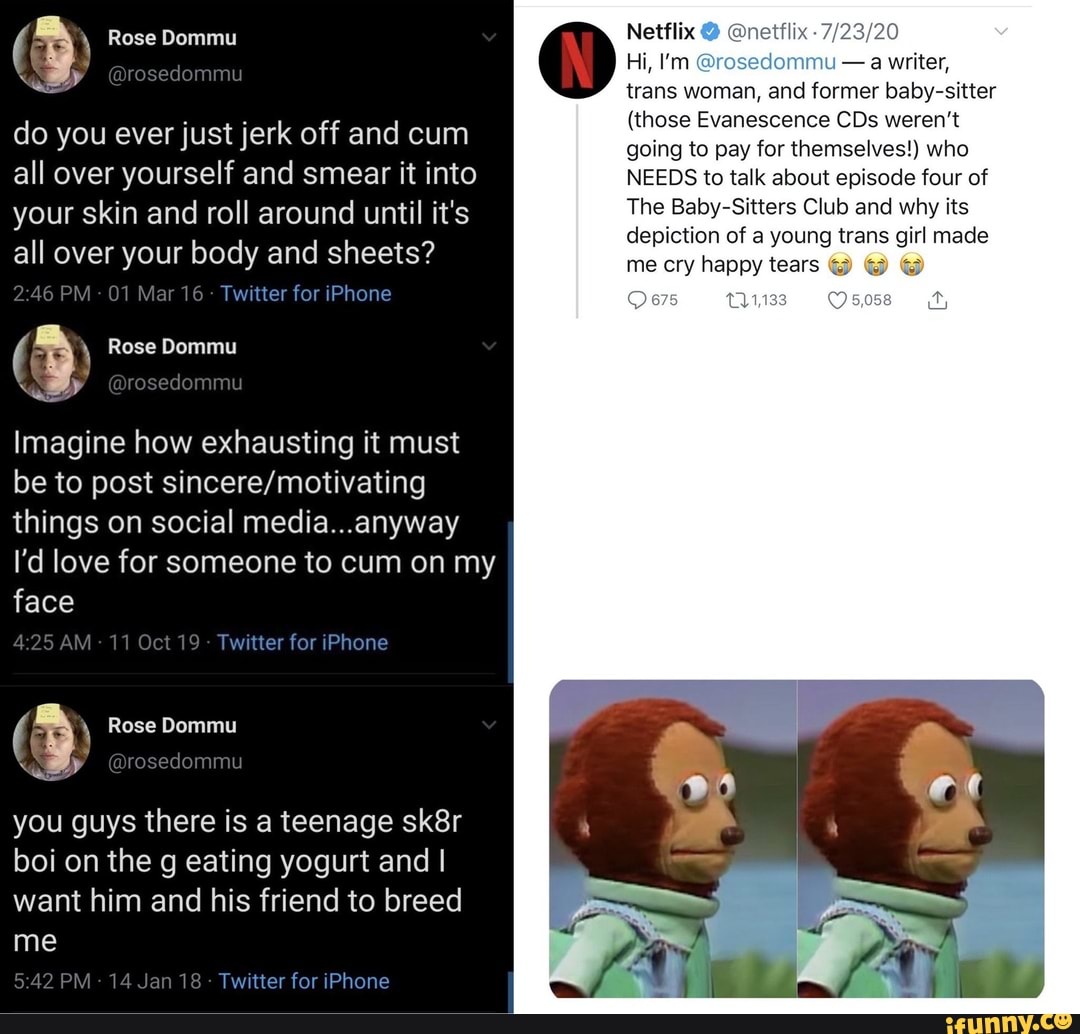
Task: Open the right puppet image
Action: (921, 839)
